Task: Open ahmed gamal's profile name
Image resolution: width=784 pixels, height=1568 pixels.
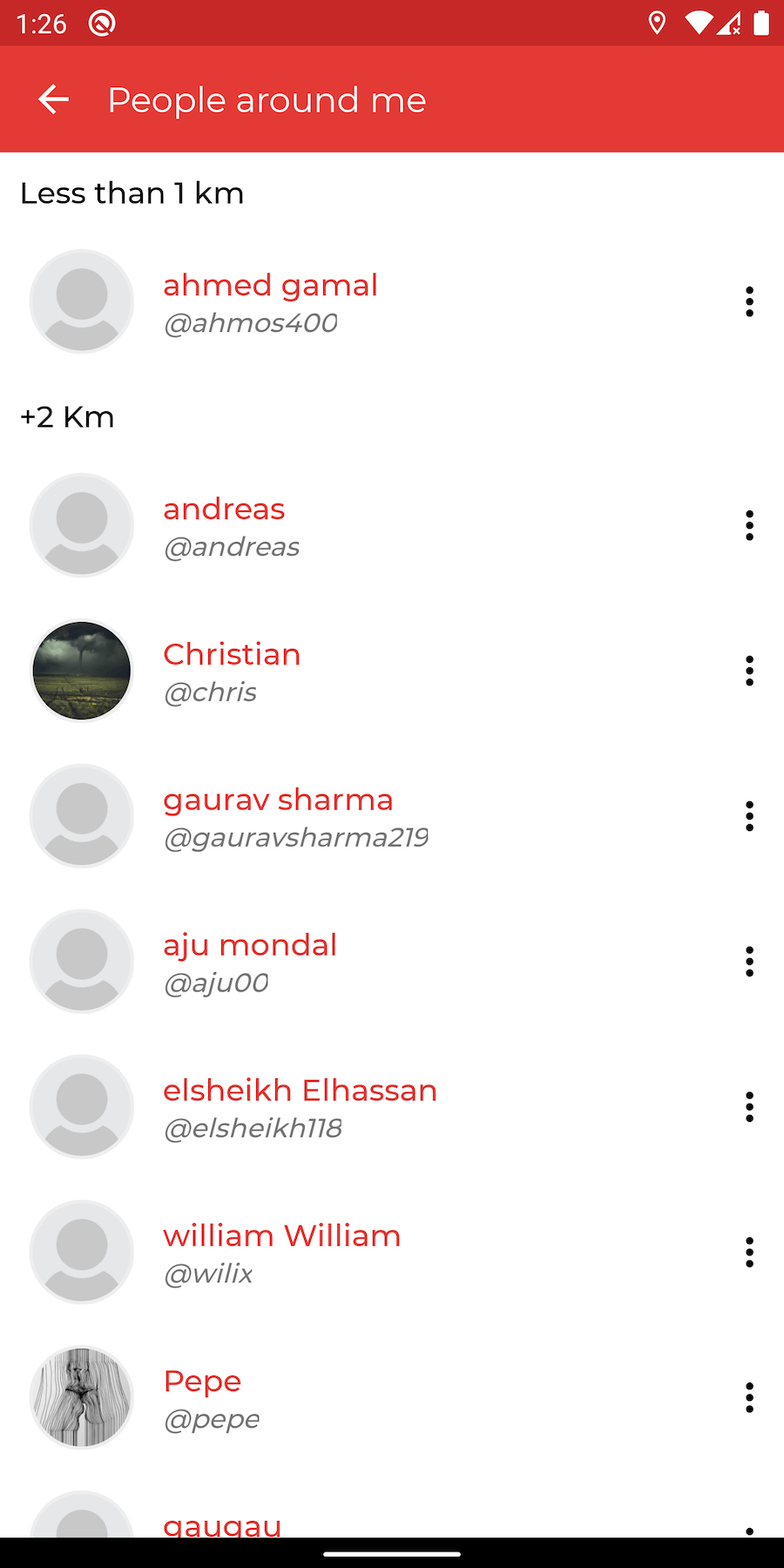Action: click(x=270, y=286)
